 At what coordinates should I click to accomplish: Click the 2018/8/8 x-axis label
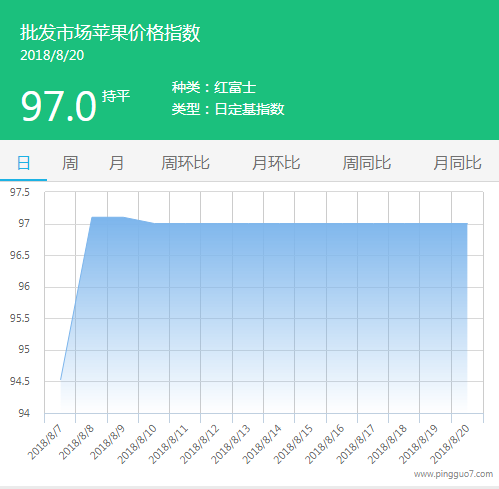click(77, 443)
